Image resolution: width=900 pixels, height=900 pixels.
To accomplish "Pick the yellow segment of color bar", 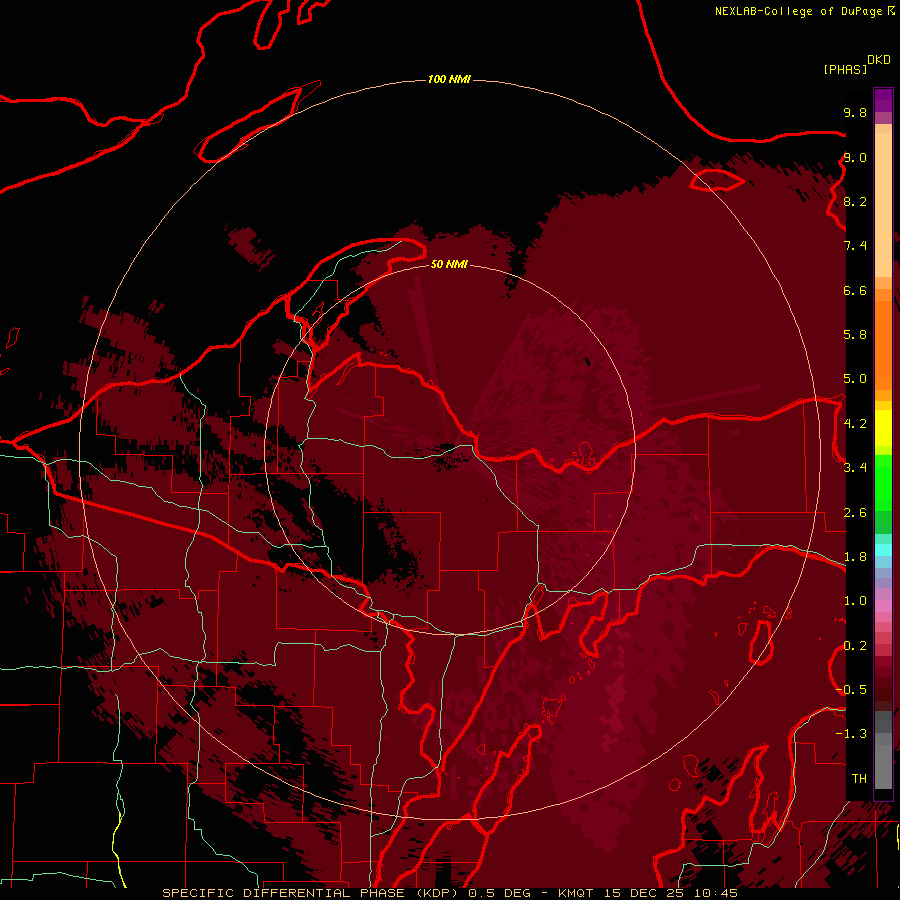I will point(883,428).
